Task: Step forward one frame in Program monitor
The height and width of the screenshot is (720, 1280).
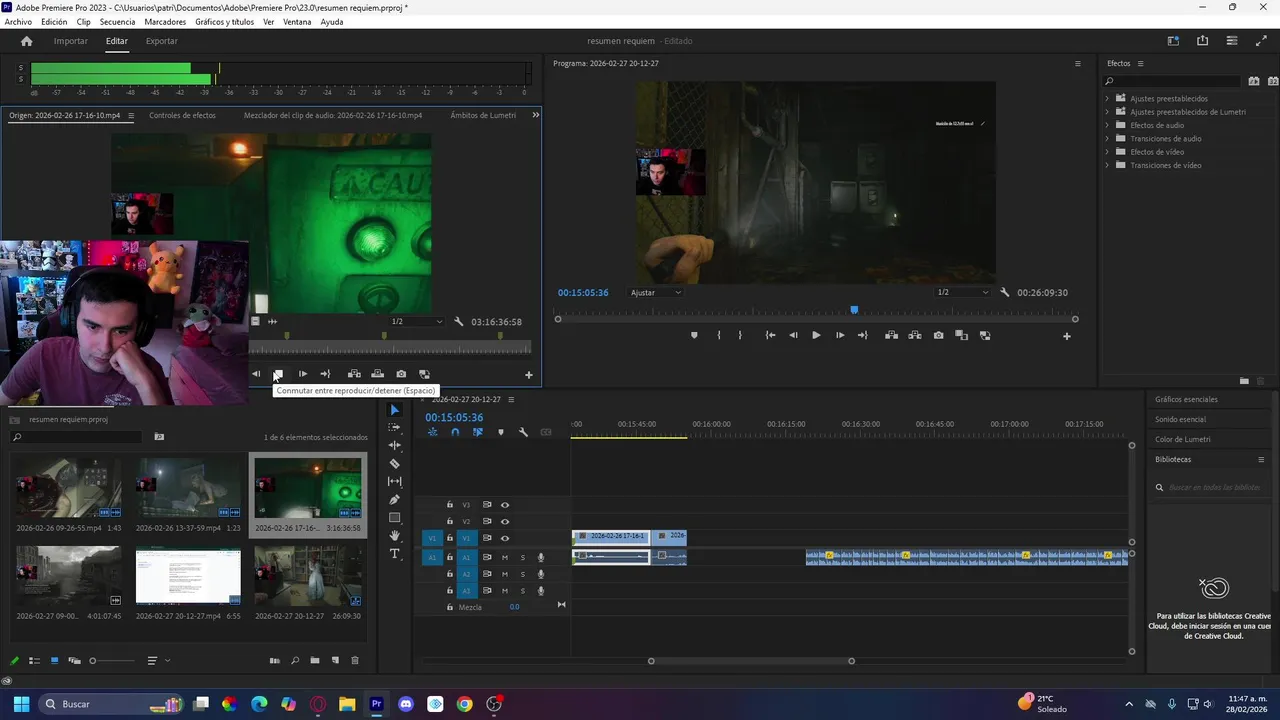Action: click(840, 335)
